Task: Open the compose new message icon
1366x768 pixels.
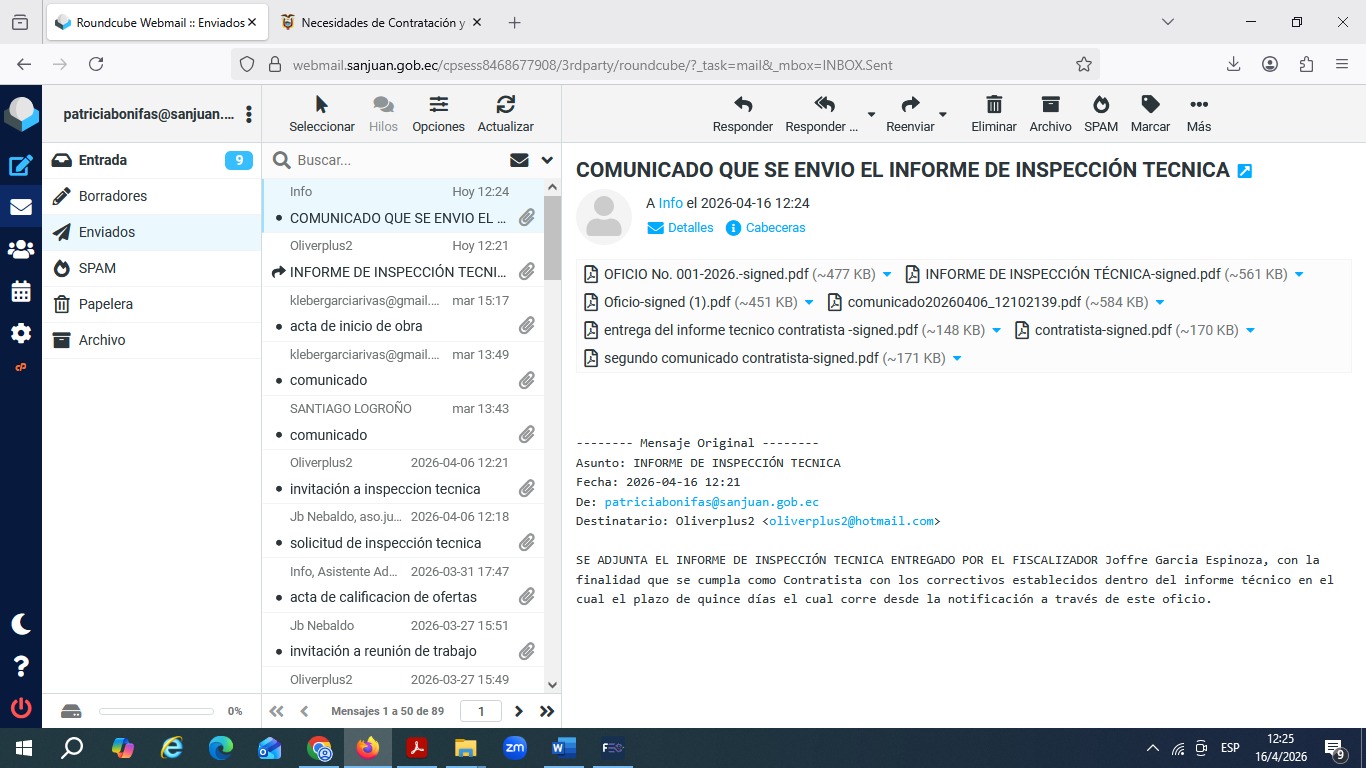Action: click(21, 166)
